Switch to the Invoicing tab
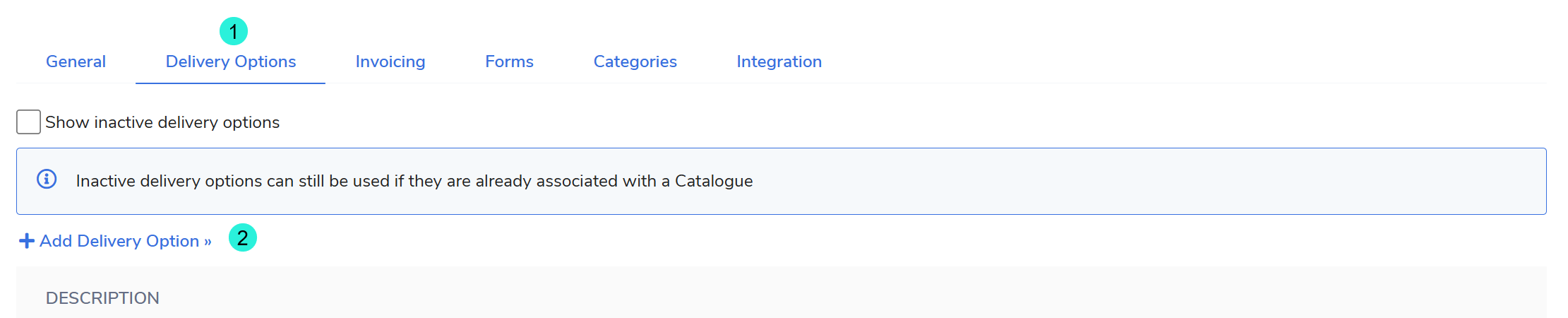The height and width of the screenshot is (318, 1568). point(390,61)
